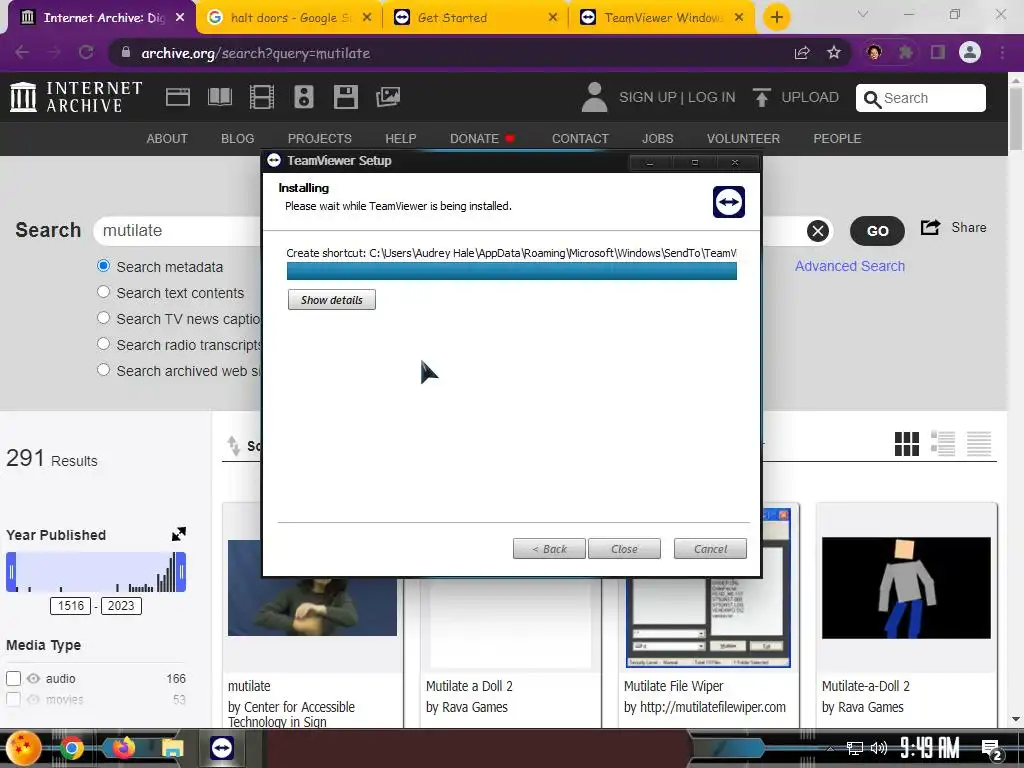This screenshot has height=768, width=1024.
Task: Clear the search query with the X icon
Action: coord(818,231)
